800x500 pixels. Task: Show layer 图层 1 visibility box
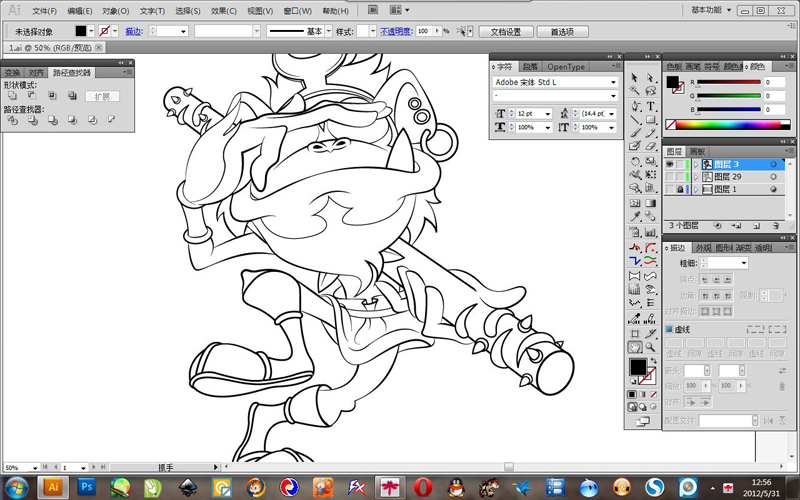669,189
